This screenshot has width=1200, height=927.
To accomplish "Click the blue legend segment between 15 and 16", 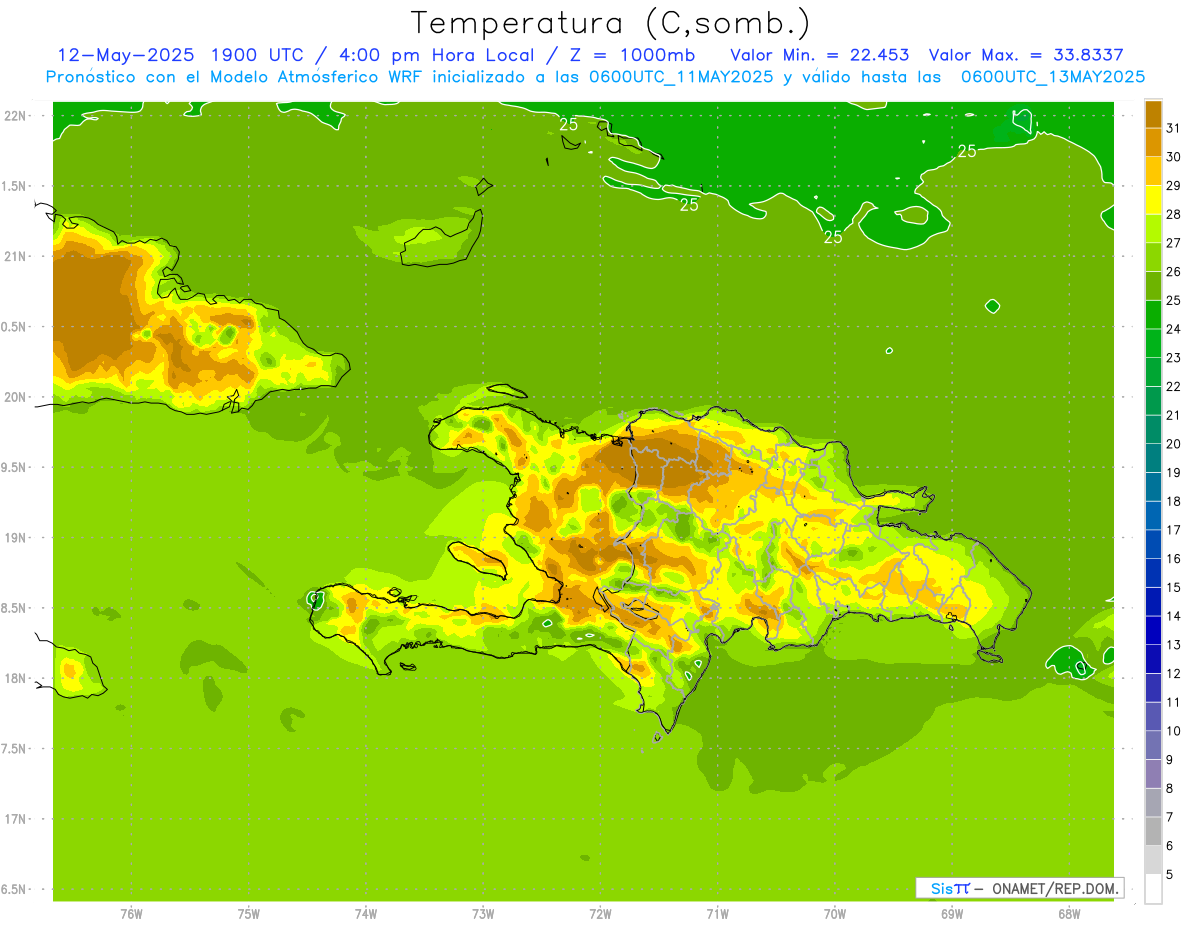I will pos(1153,573).
